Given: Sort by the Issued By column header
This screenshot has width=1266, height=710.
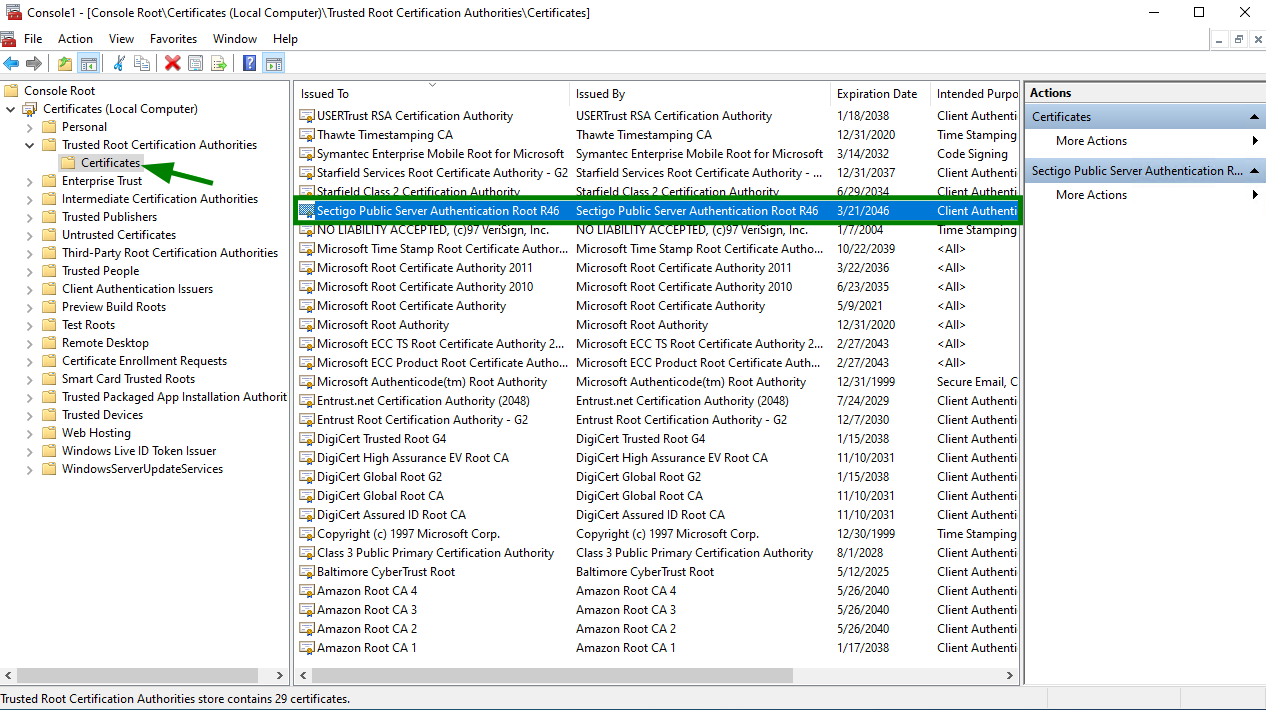Looking at the screenshot, I should coord(701,94).
